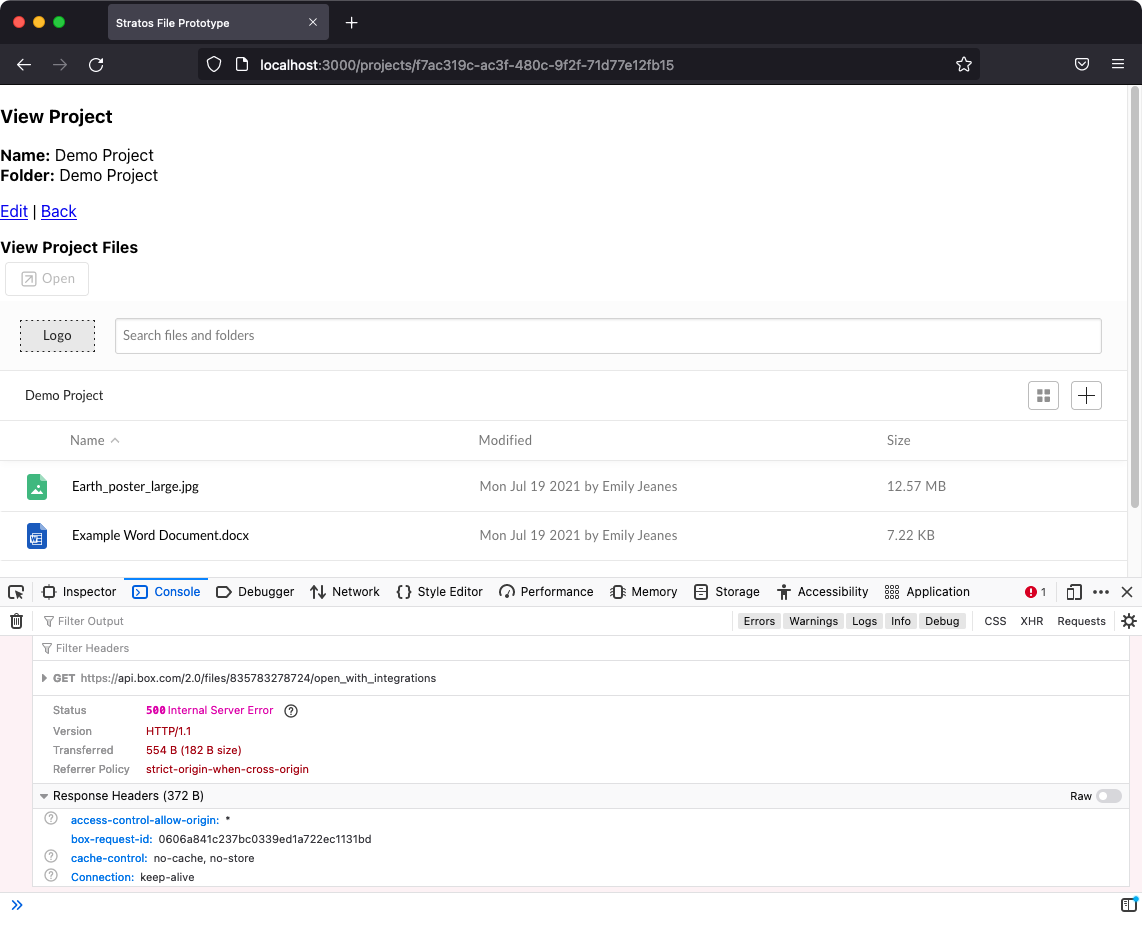Open the Application tab
The height and width of the screenshot is (937, 1142).
[927, 593]
